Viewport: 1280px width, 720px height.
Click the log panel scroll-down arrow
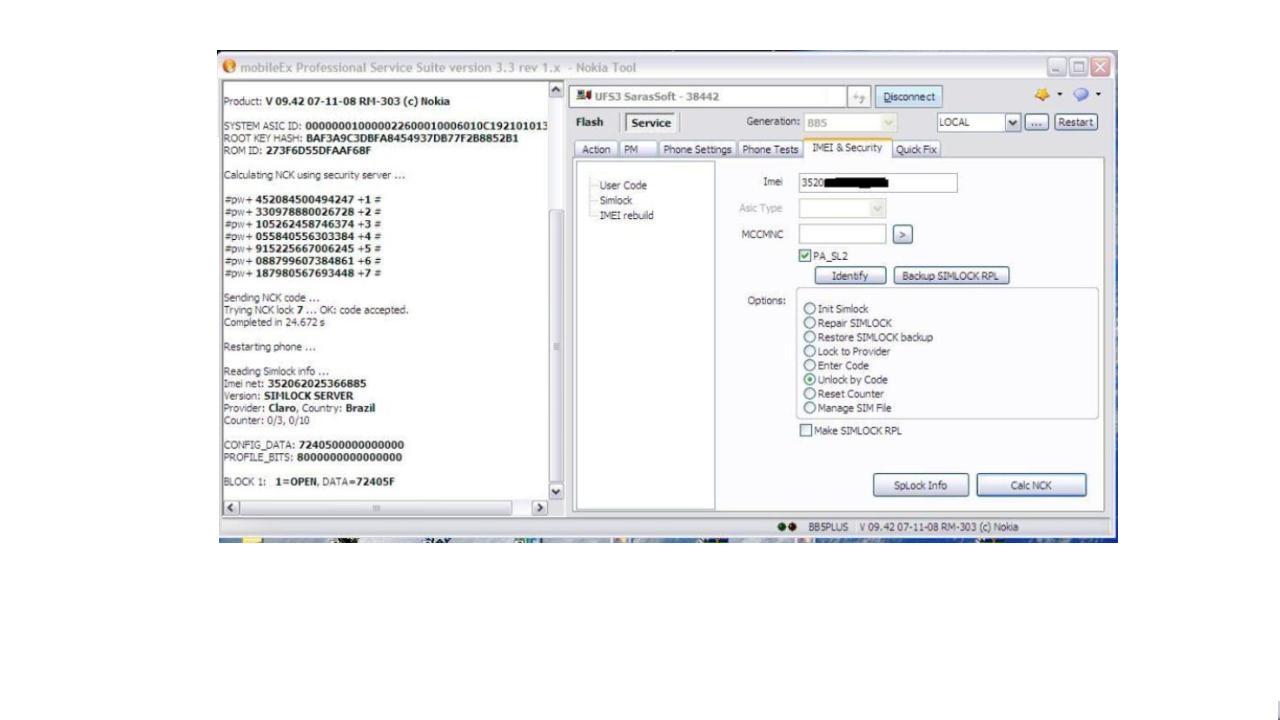click(x=557, y=491)
